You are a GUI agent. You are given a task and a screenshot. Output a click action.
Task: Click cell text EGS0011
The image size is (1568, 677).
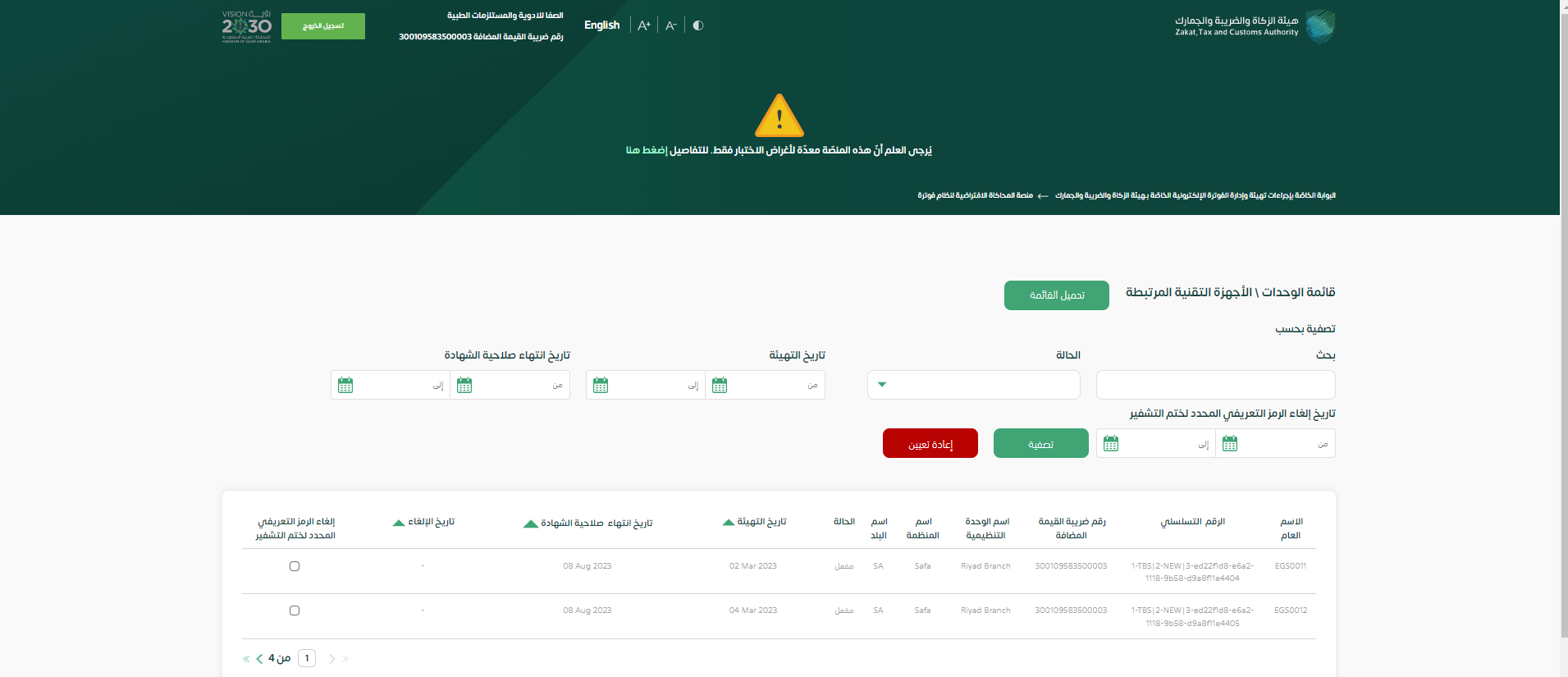[1291, 566]
